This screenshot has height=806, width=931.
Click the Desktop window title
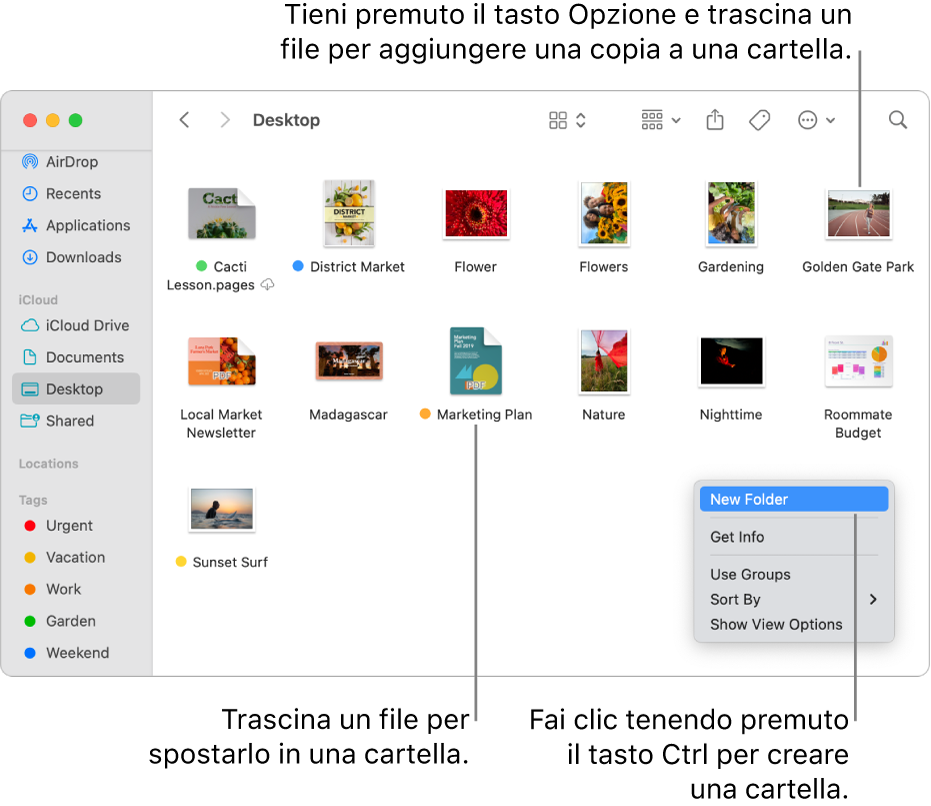[x=286, y=120]
